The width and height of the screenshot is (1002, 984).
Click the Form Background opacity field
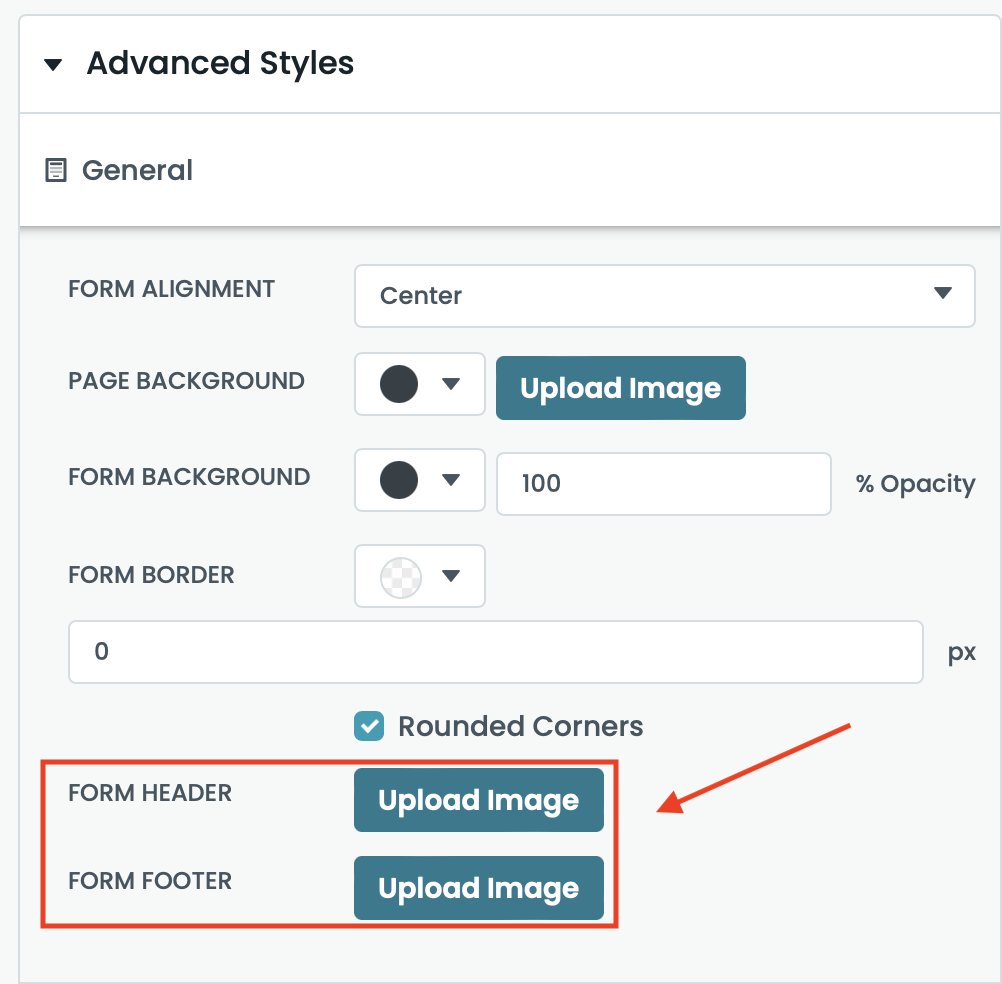tap(663, 484)
